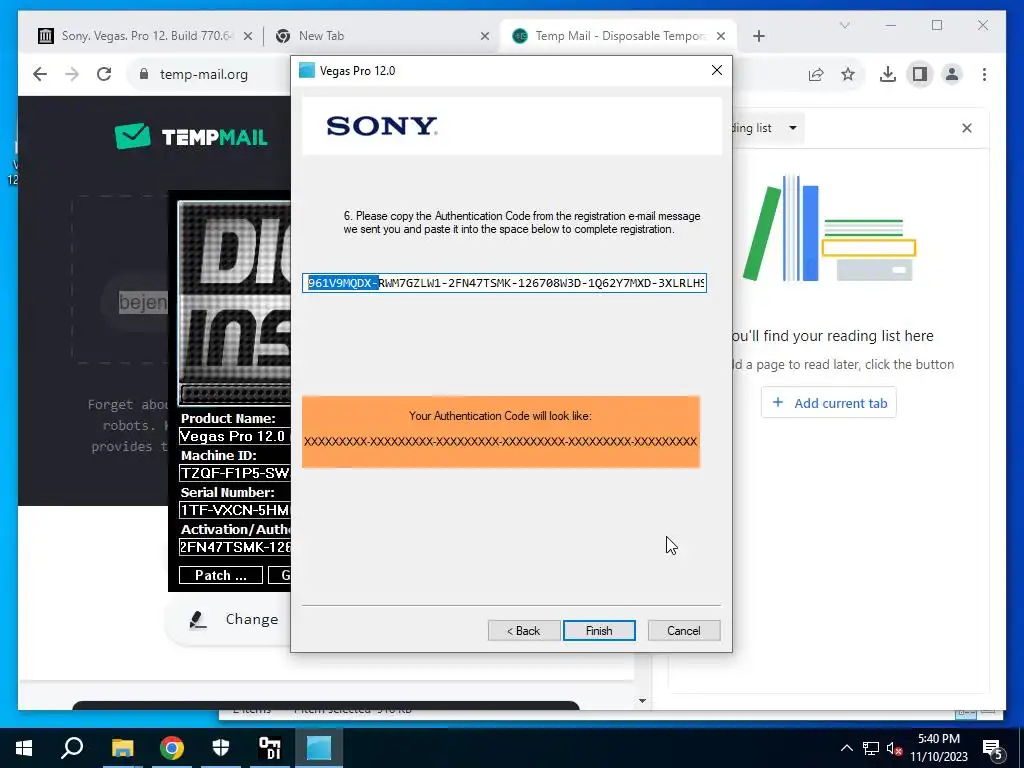Expand the Reading list dropdown in side panel
The width and height of the screenshot is (1024, 768).
(793, 127)
